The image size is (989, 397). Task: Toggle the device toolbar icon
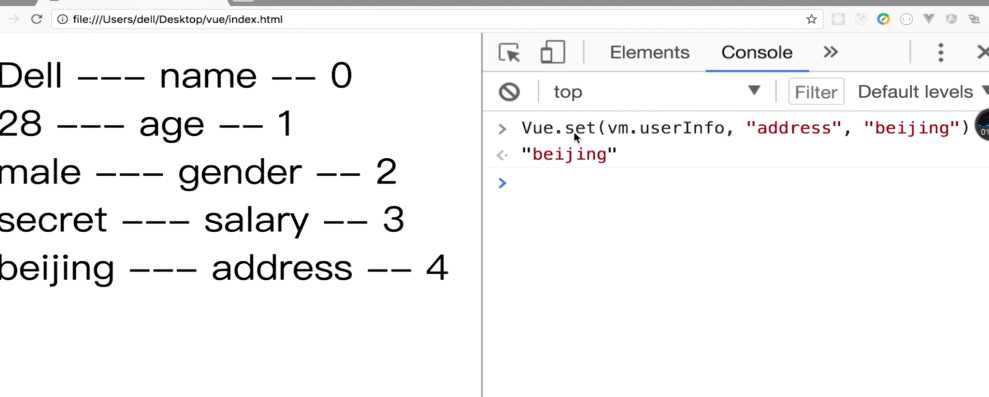(553, 52)
